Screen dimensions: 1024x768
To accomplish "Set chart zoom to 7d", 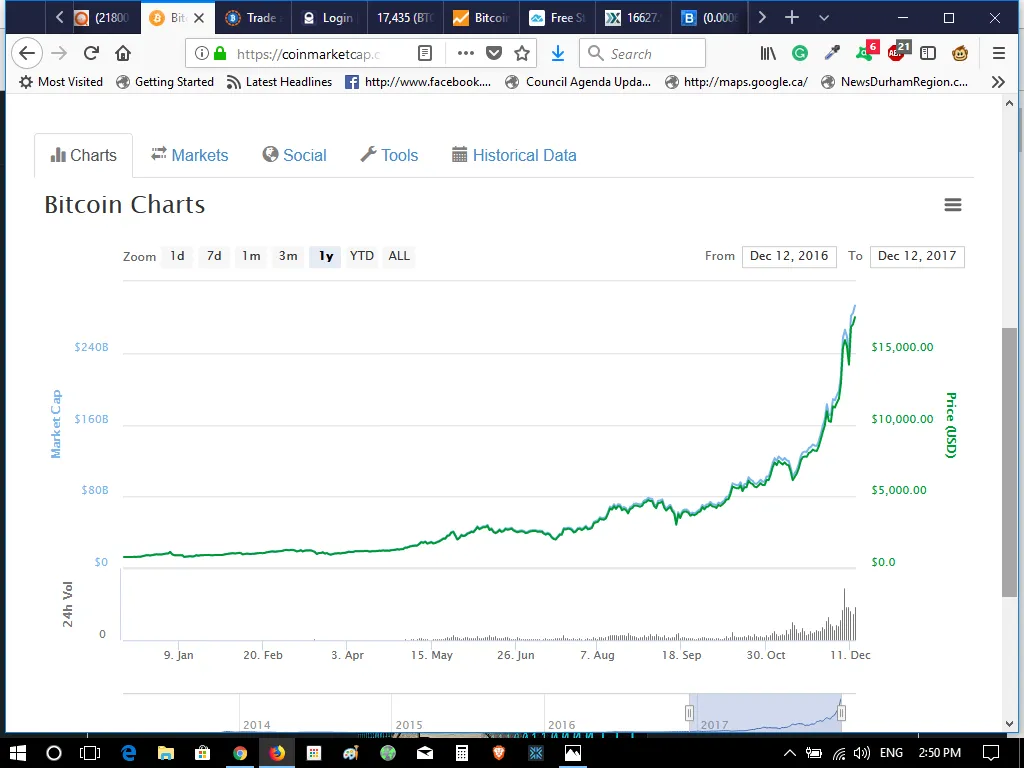I will click(x=214, y=256).
